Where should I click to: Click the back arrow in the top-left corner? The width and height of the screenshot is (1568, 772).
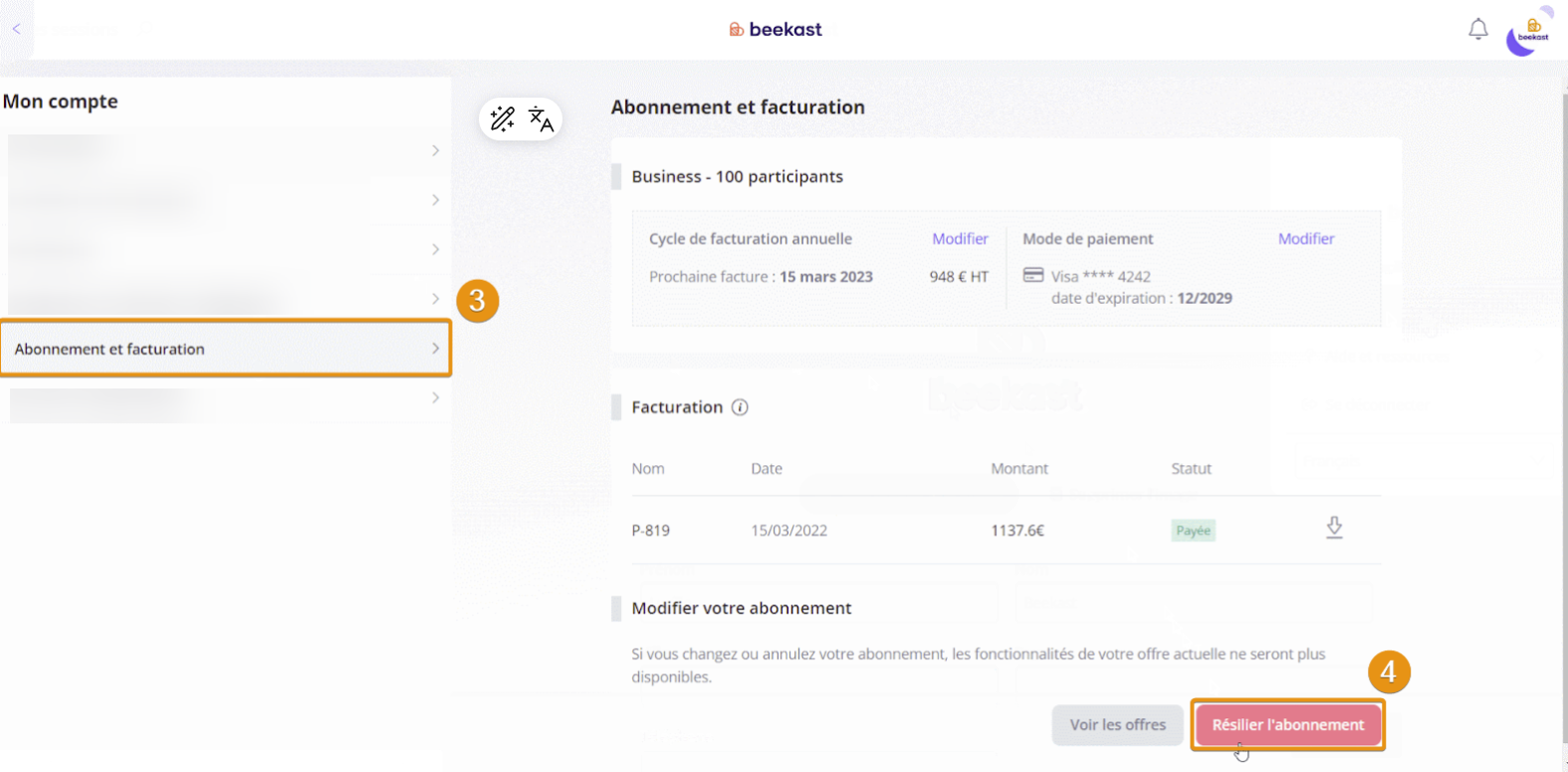tap(16, 29)
